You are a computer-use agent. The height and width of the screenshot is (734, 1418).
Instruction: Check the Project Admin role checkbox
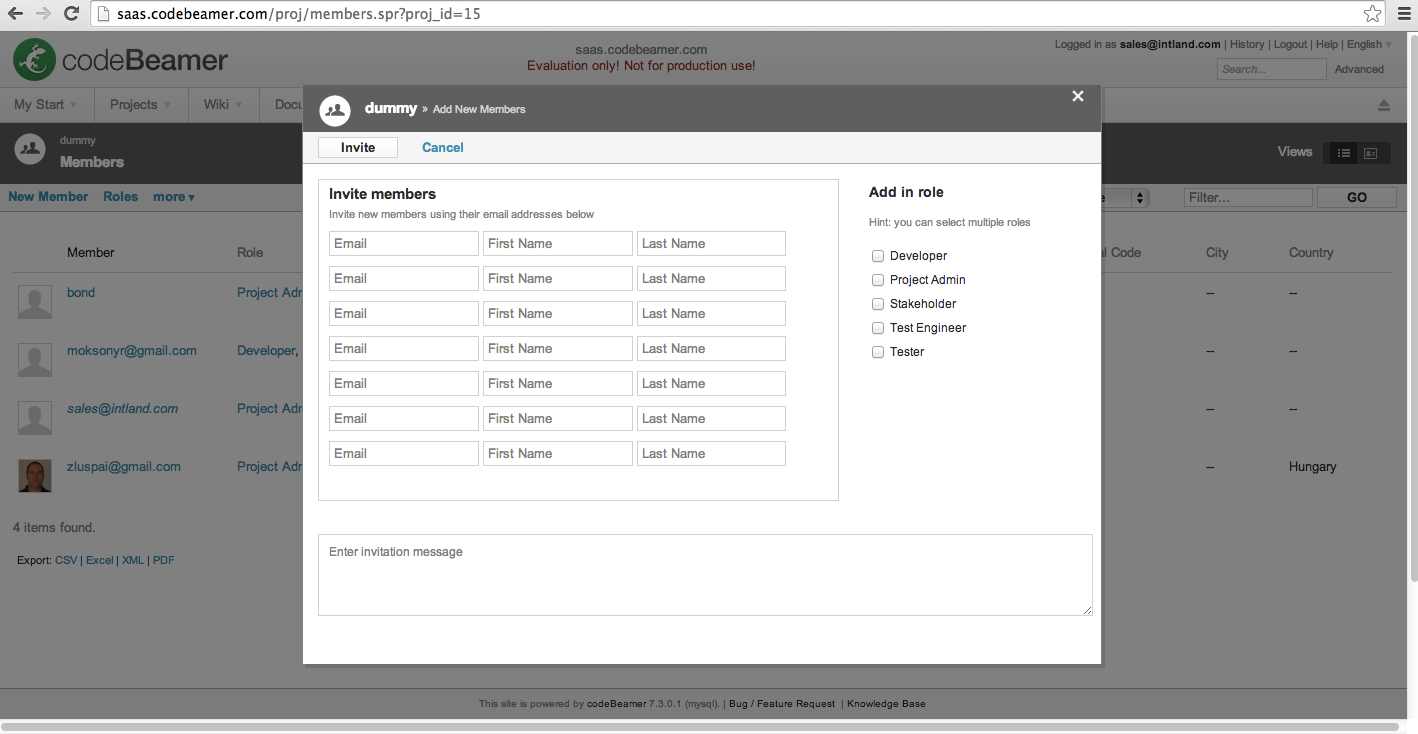coord(878,280)
